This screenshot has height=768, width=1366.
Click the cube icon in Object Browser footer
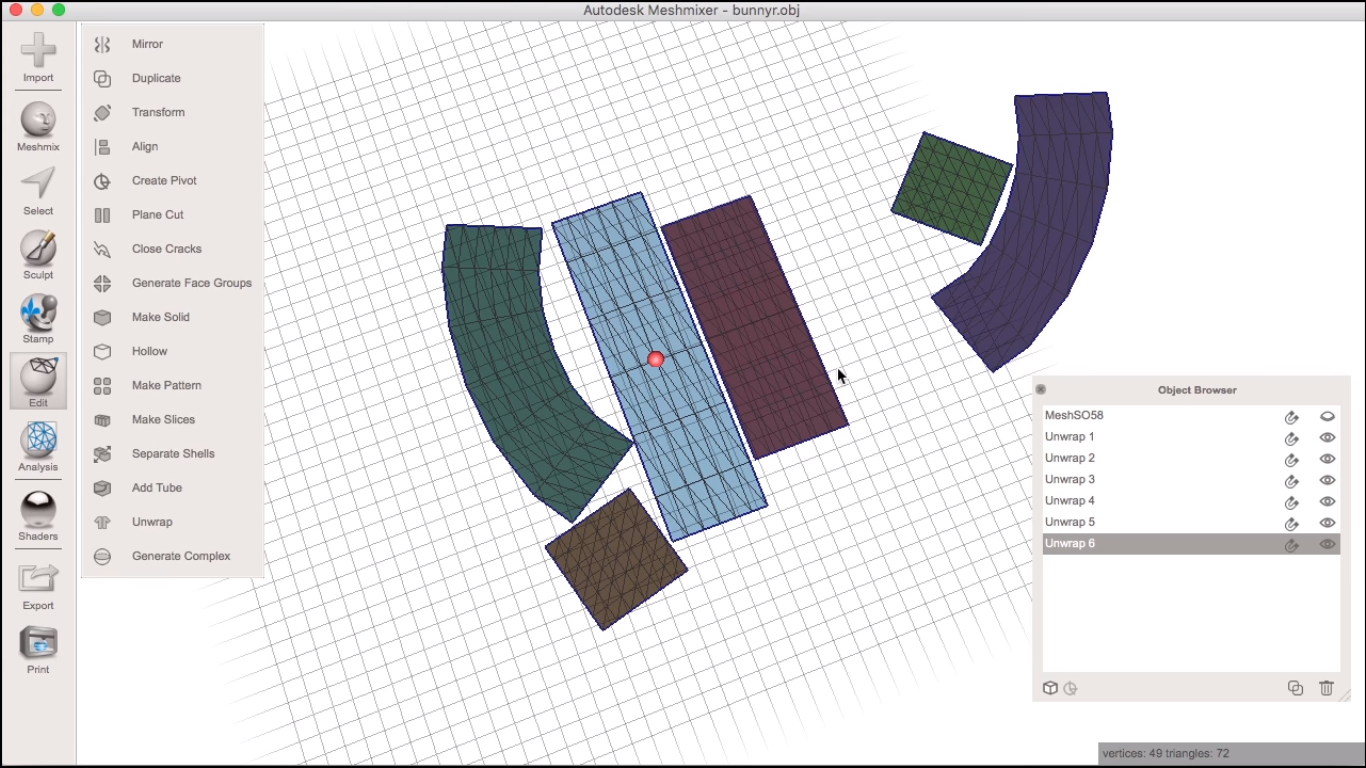pos(1050,688)
